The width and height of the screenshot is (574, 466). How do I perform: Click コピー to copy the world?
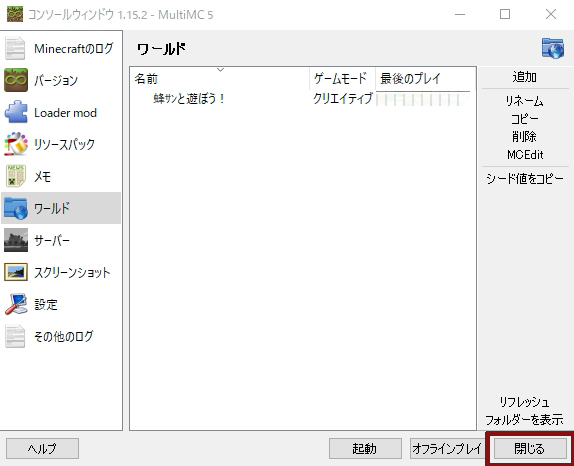pyautogui.click(x=525, y=119)
